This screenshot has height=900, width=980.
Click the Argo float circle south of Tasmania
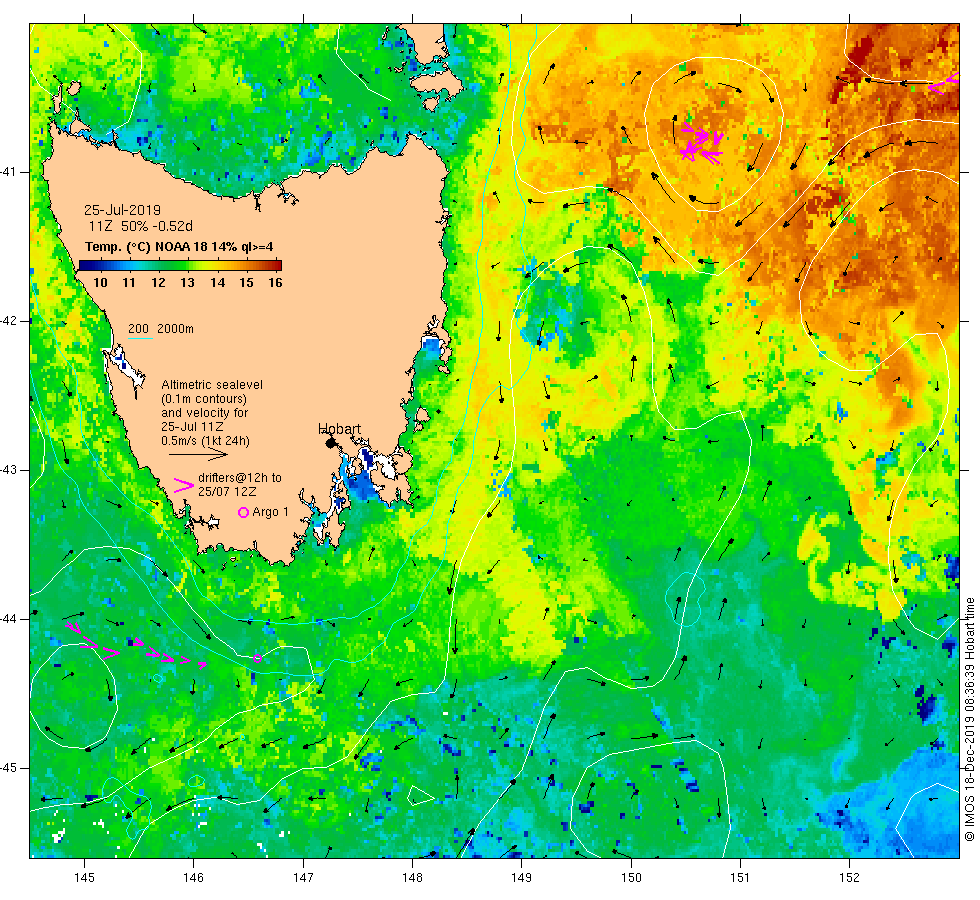258,658
